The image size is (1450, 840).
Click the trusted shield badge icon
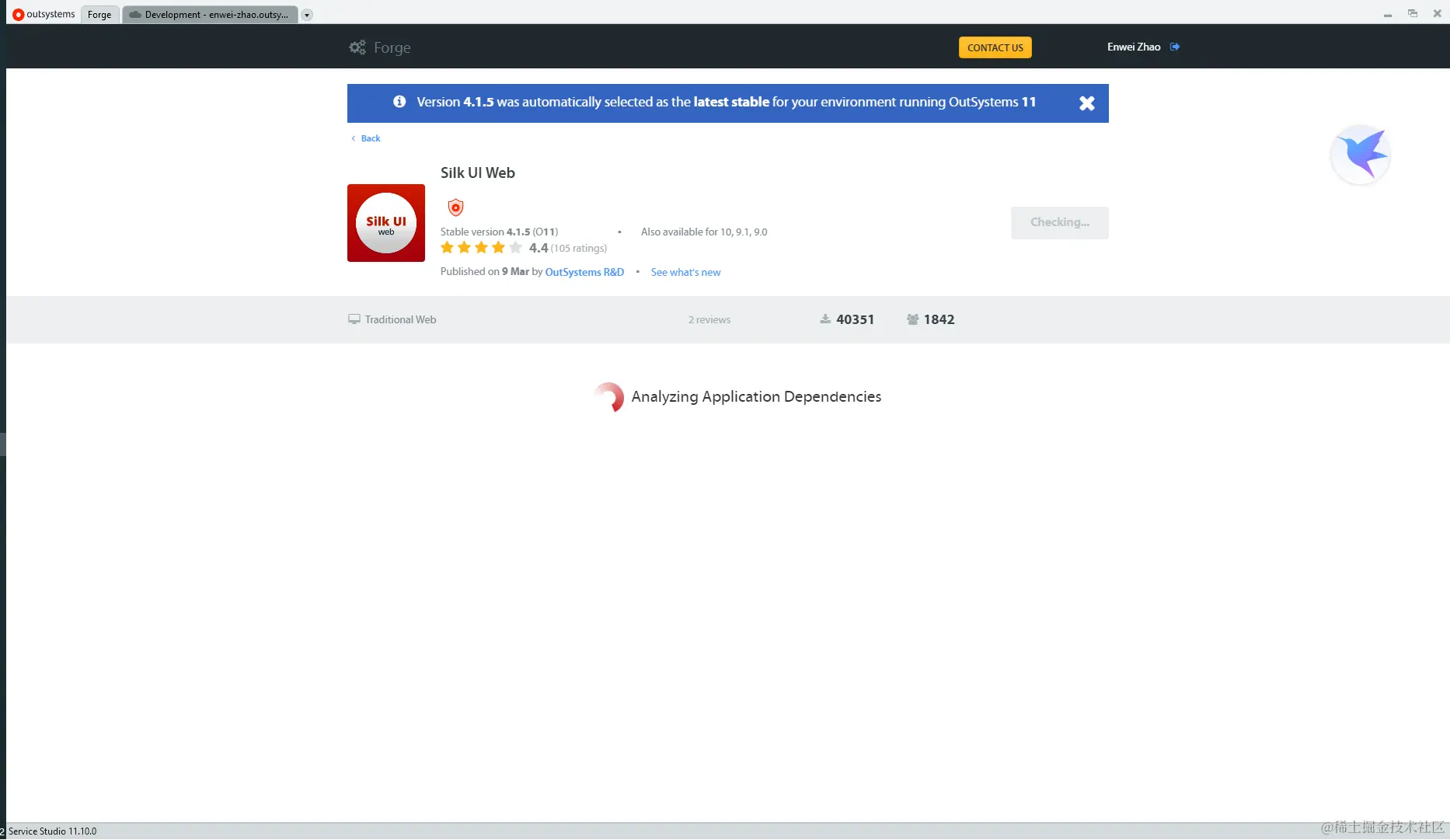(x=456, y=207)
